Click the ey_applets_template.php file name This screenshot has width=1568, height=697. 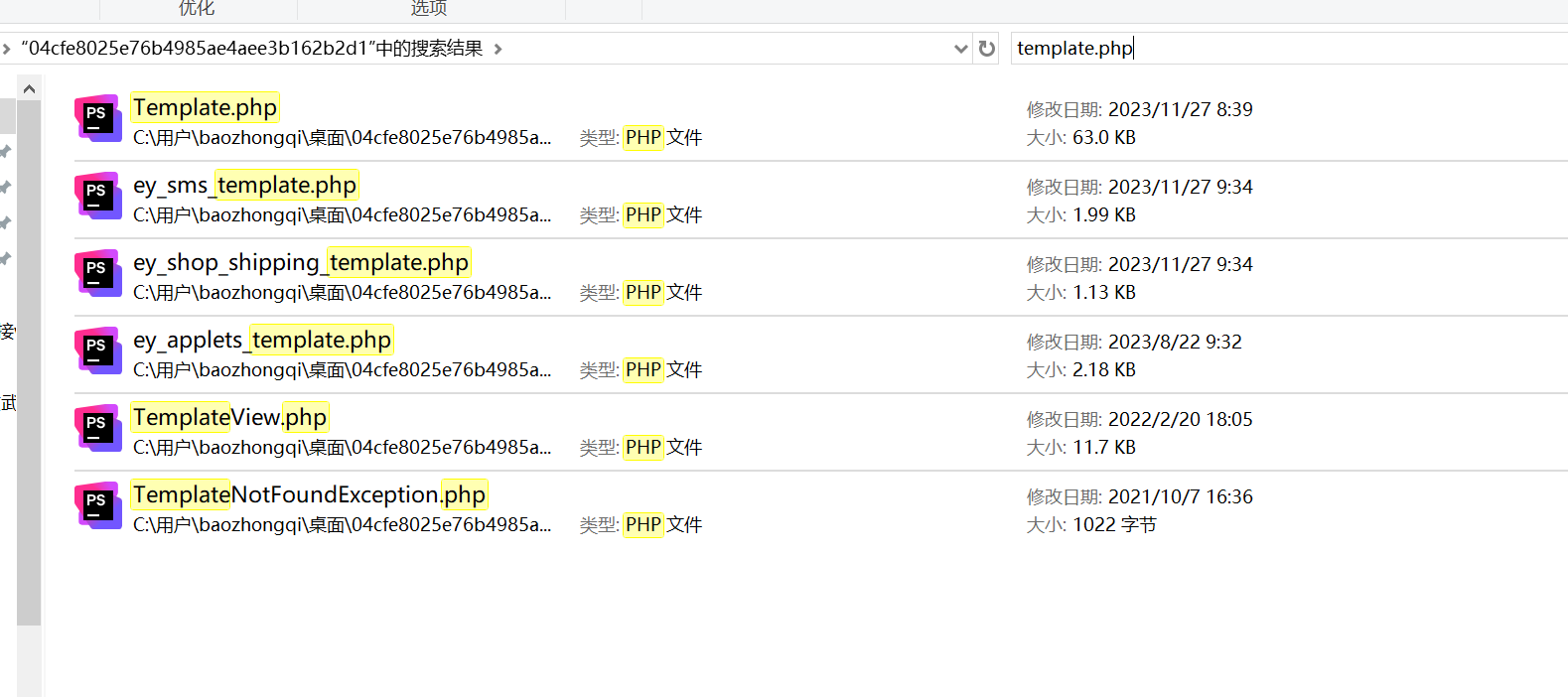click(262, 340)
